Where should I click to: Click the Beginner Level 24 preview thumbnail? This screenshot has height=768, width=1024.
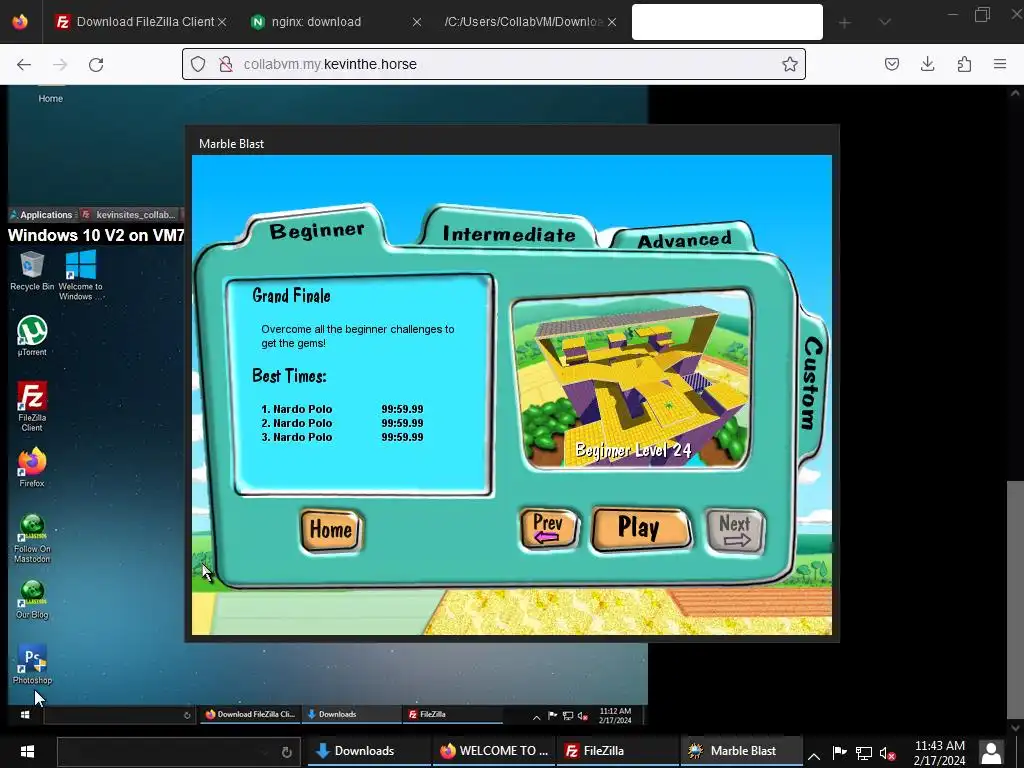coord(631,380)
